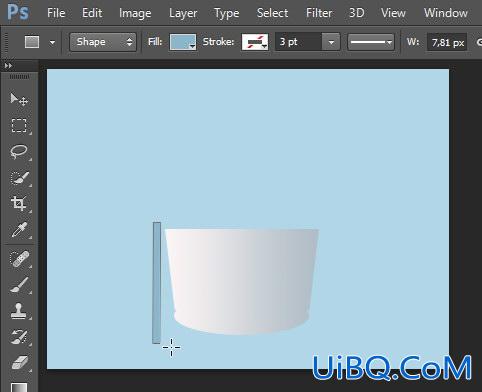
Task: Select the Brush tool
Action: (19, 285)
